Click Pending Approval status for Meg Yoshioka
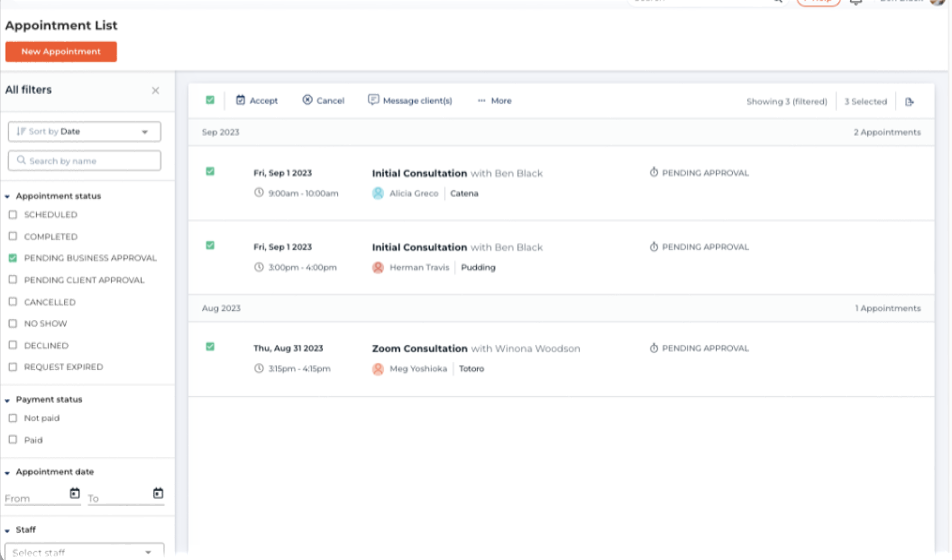This screenshot has width=952, height=560. [x=699, y=349]
